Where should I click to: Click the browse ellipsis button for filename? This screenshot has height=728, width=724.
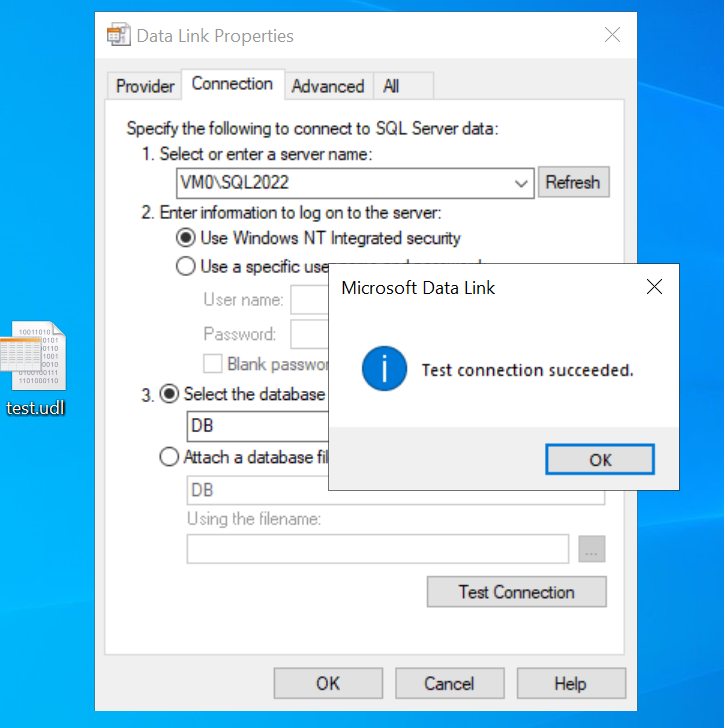591,549
